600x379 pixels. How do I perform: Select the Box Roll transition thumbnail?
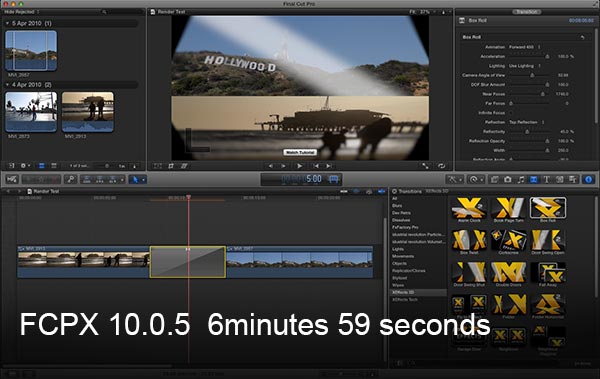(548, 207)
